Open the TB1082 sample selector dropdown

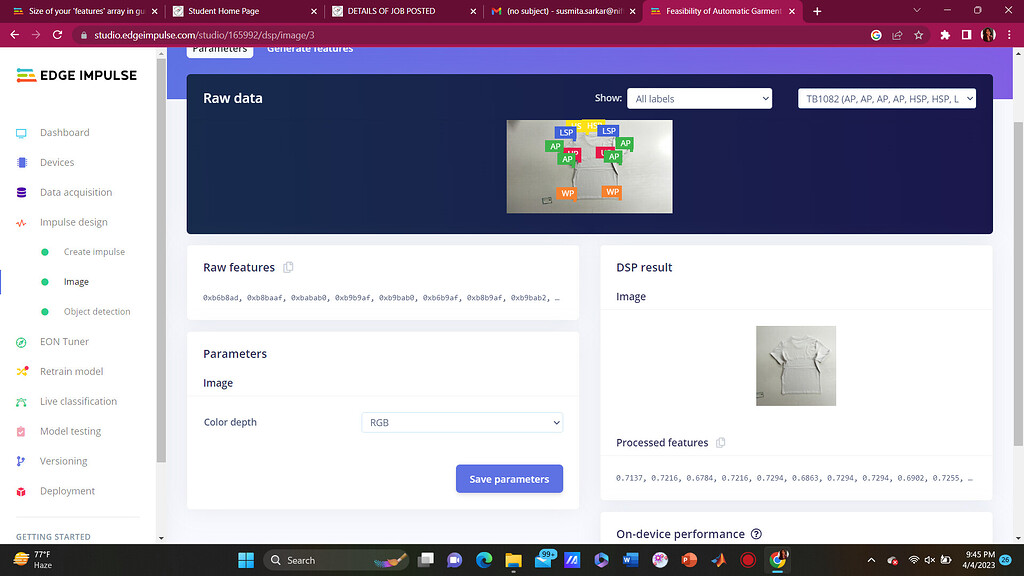pos(886,99)
